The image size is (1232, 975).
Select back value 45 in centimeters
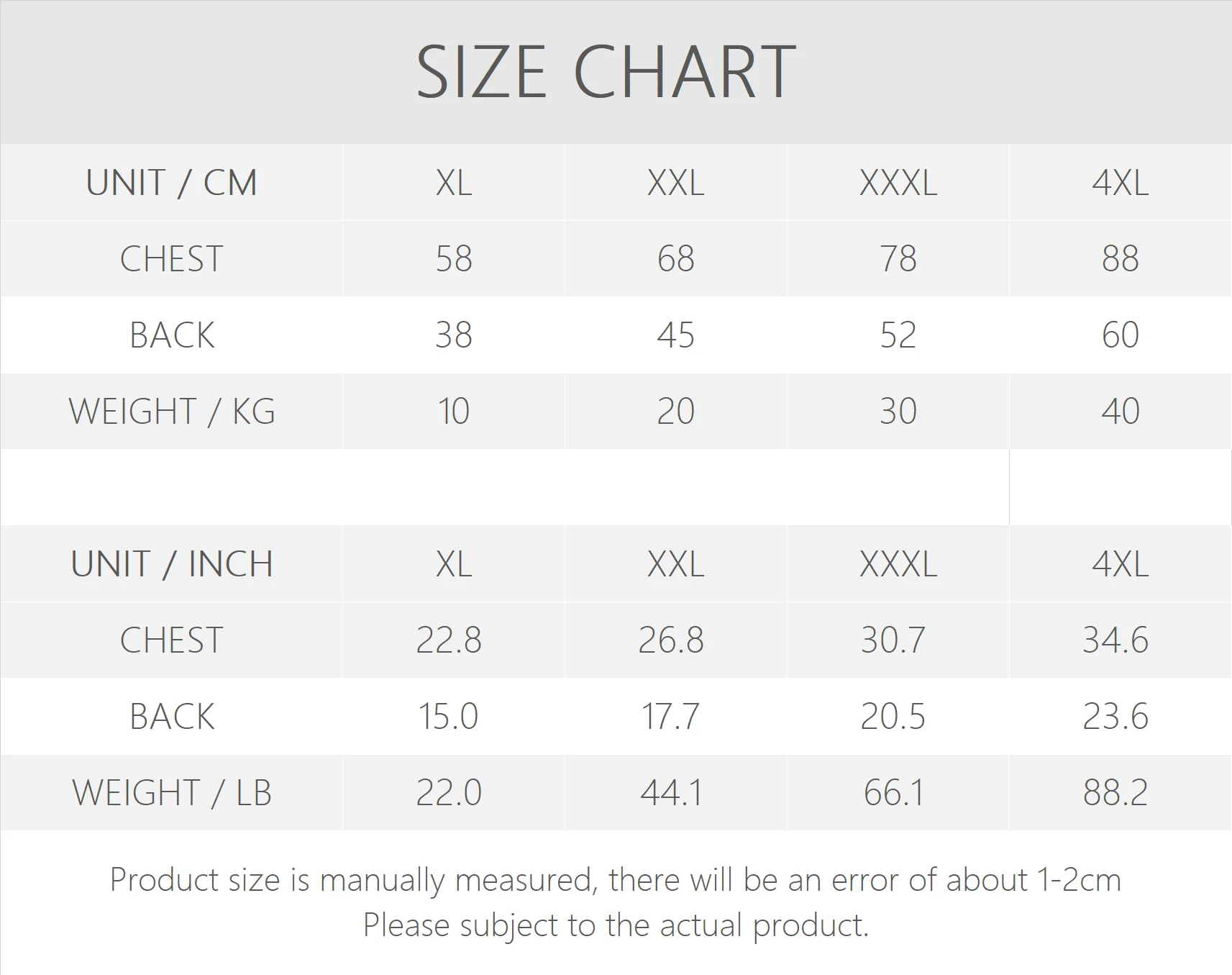point(675,335)
